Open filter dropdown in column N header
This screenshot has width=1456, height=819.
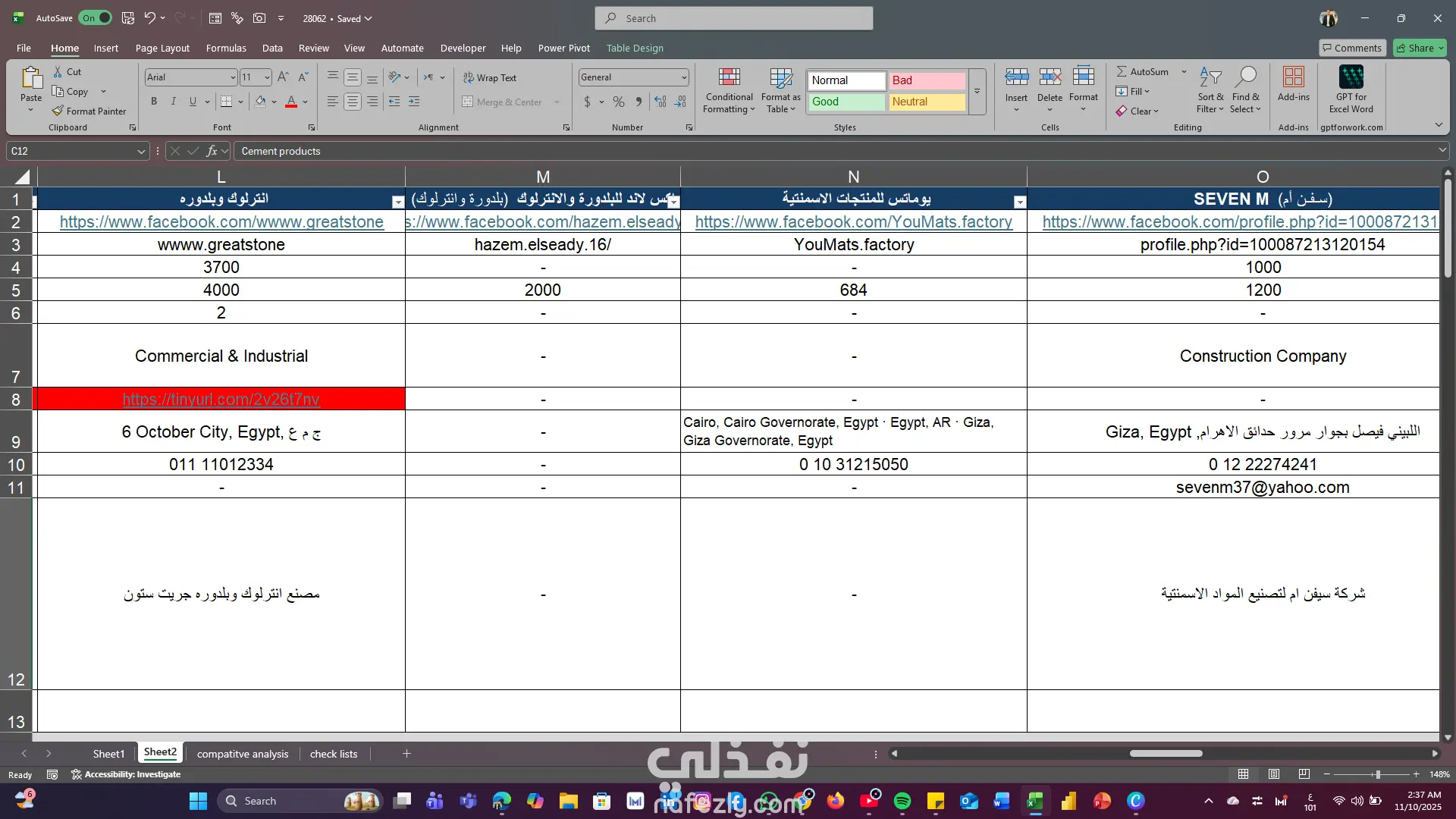[1020, 202]
